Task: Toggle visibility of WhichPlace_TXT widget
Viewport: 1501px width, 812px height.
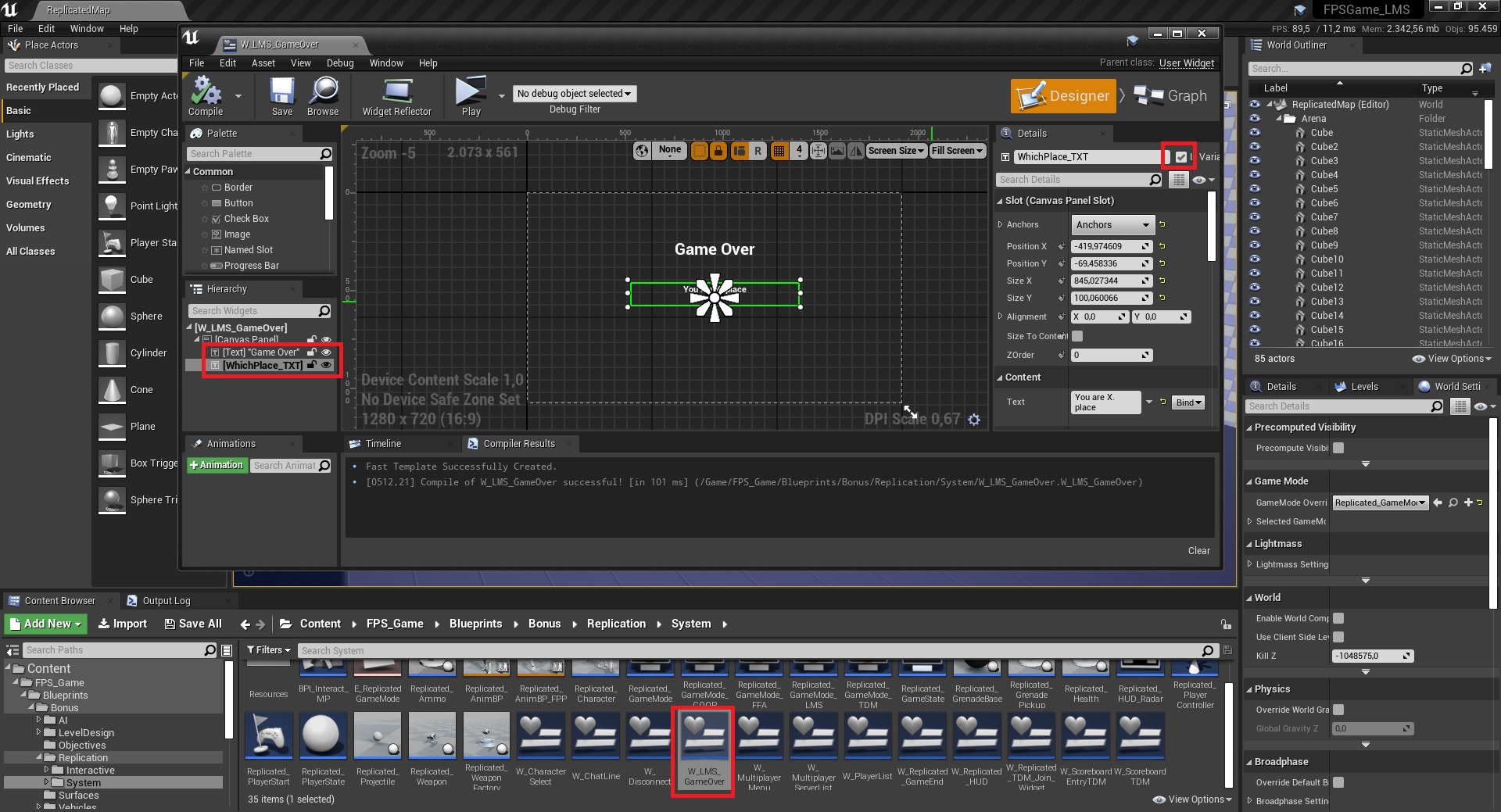Action: click(x=327, y=365)
